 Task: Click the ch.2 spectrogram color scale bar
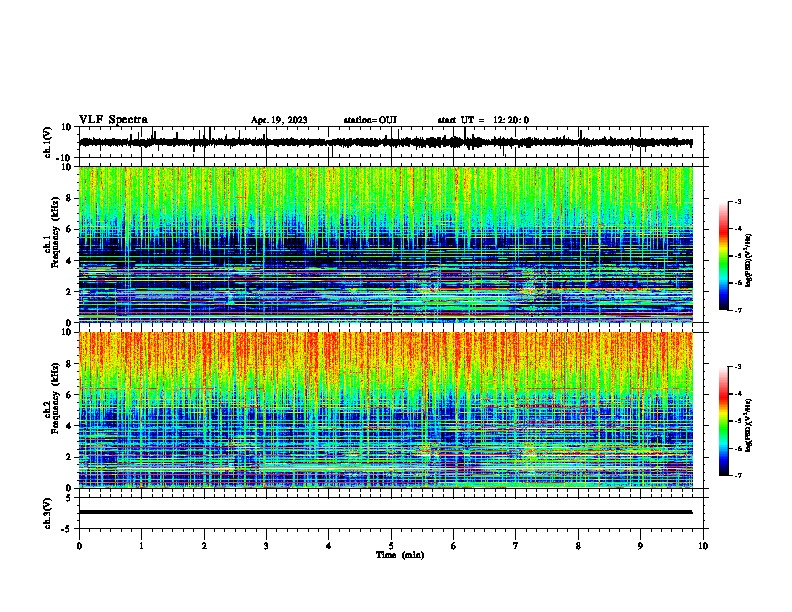pyautogui.click(x=724, y=421)
